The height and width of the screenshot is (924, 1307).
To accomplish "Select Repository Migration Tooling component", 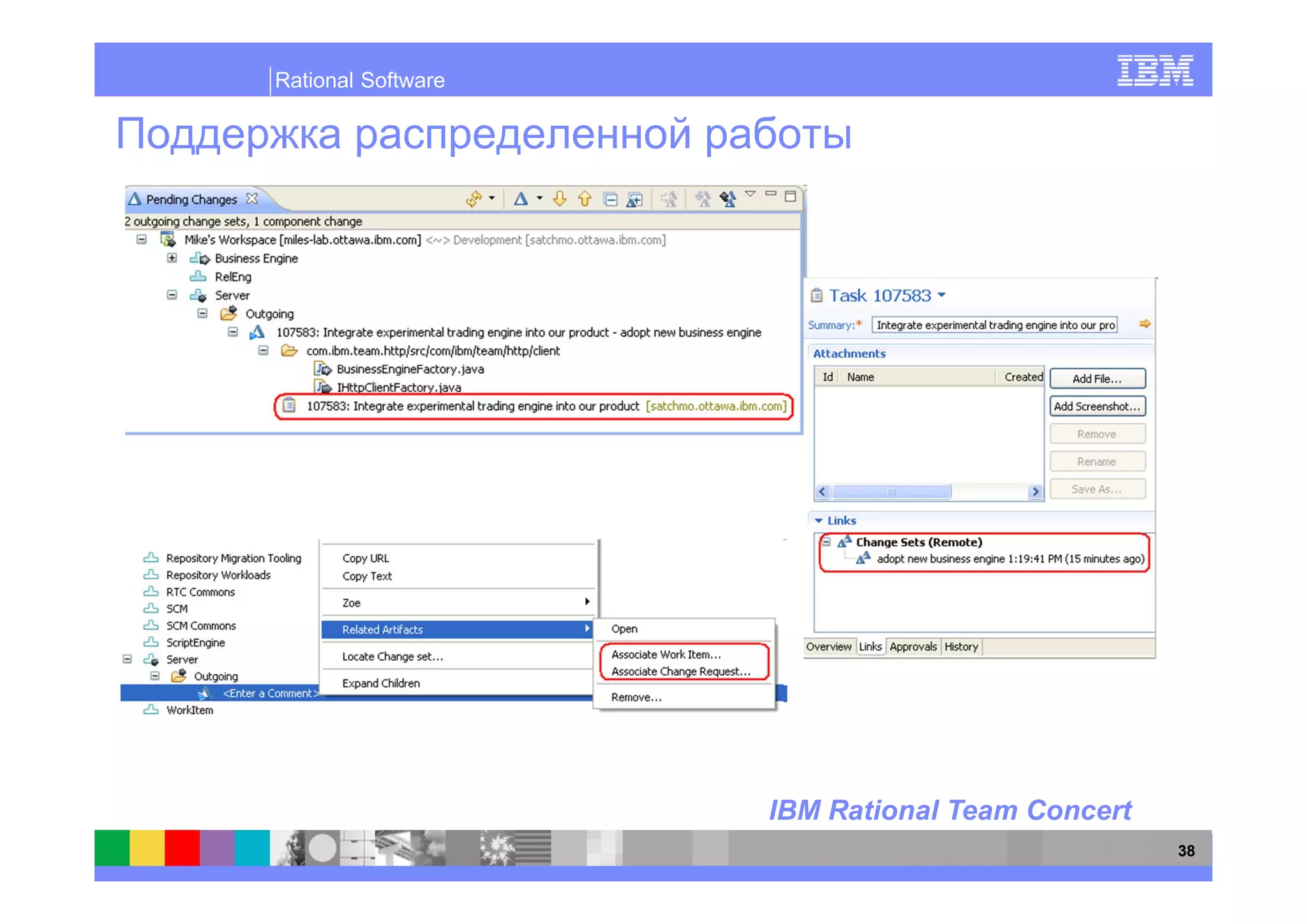I will (x=234, y=558).
